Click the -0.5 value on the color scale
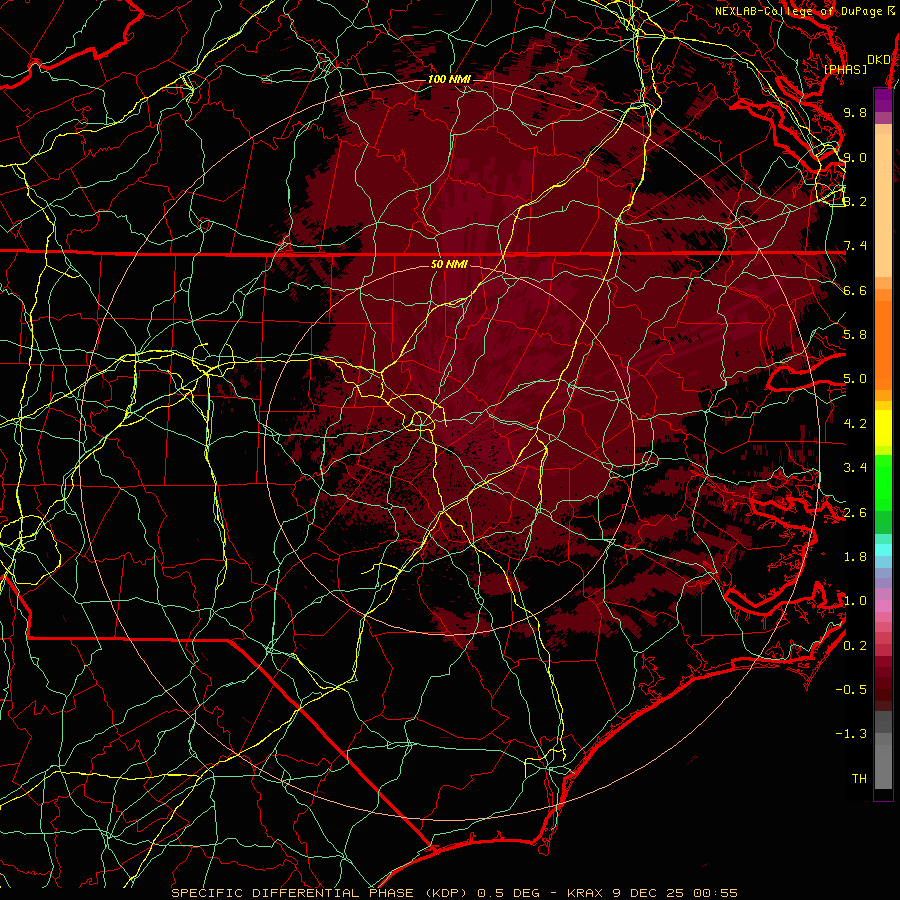The width and height of the screenshot is (900, 900). (851, 690)
